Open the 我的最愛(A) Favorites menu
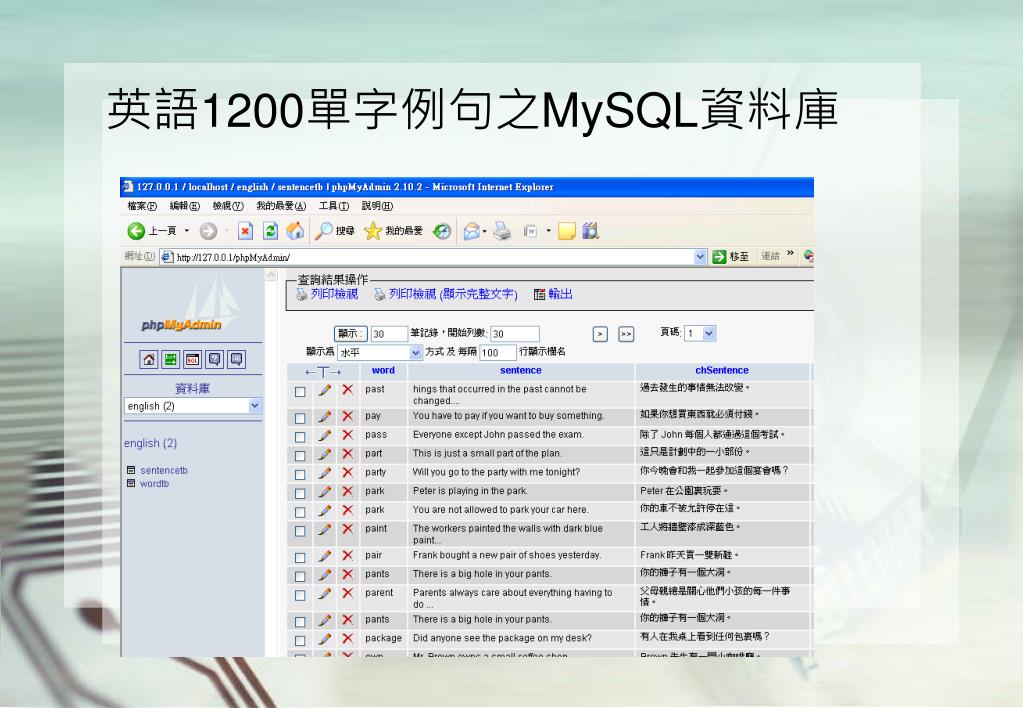The image size is (1023, 708). (281, 206)
